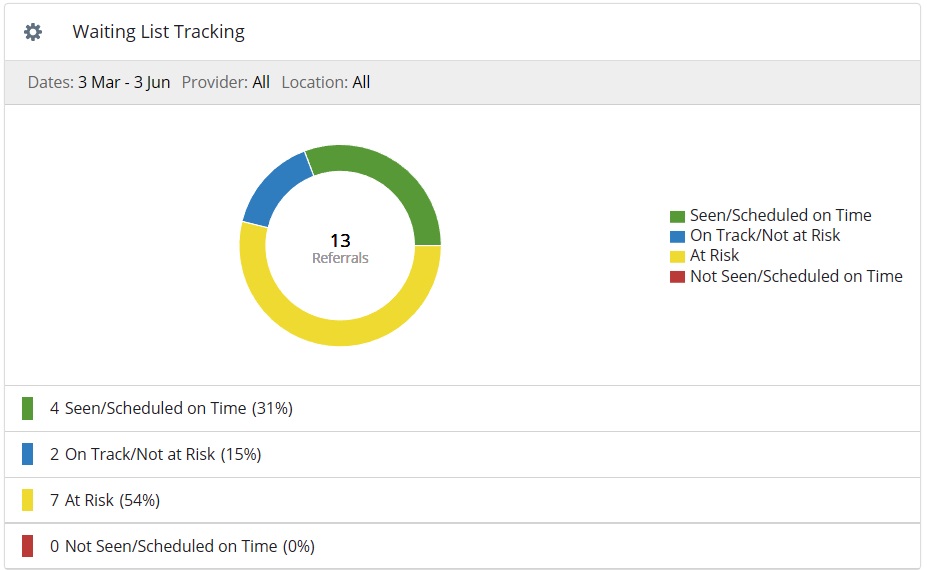Open the 4 Seen/Scheduled on Time row
The height and width of the screenshot is (570, 927).
[171, 408]
